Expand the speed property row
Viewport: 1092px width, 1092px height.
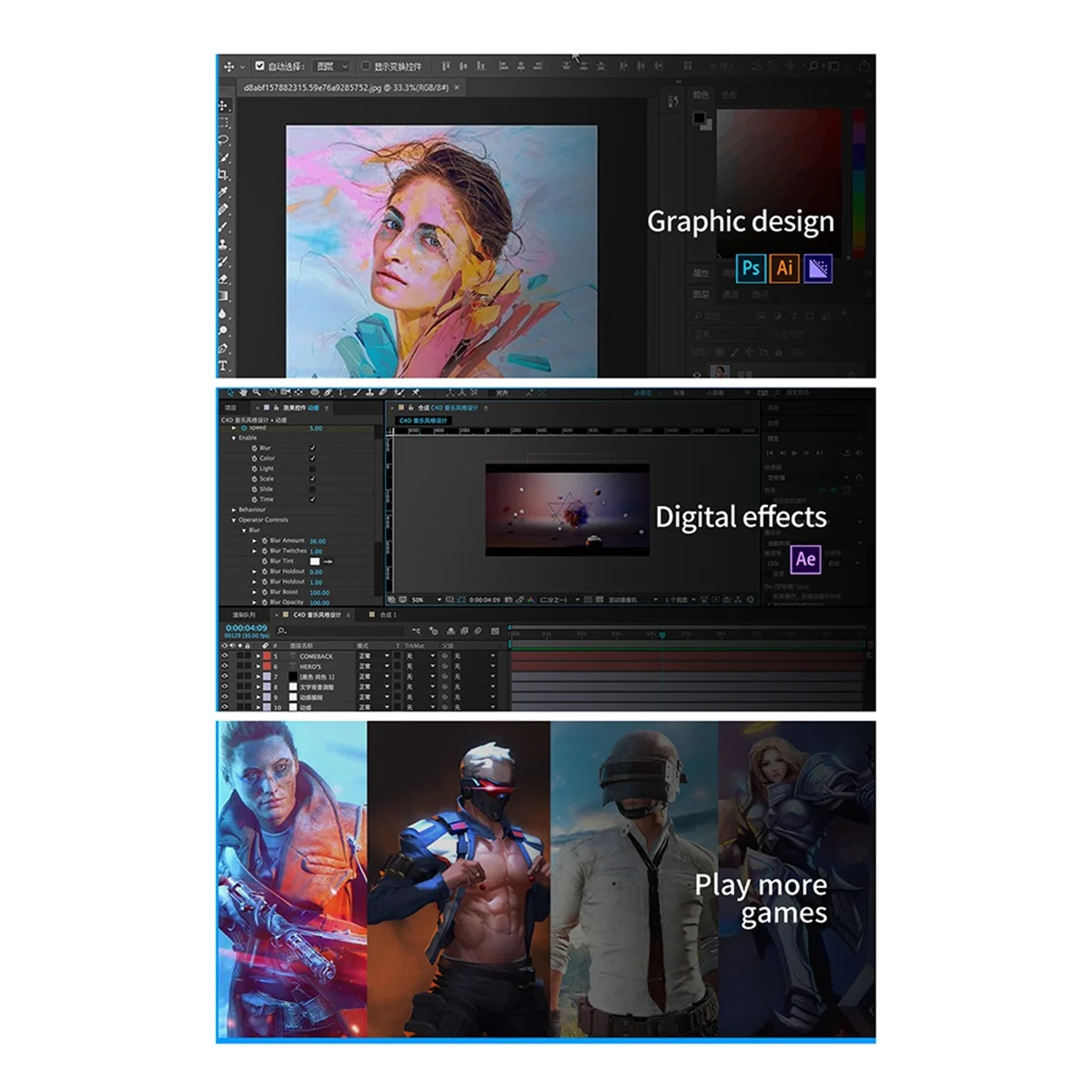[234, 428]
